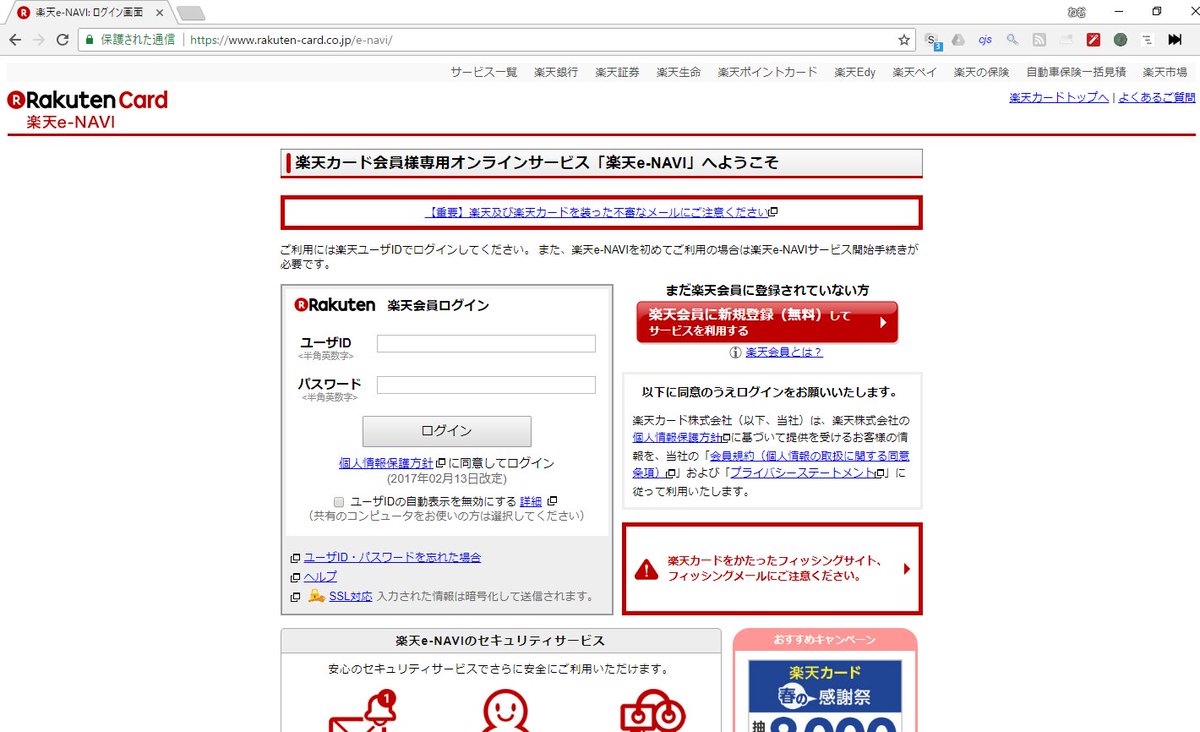Screen dimensions: 1200x732
Task: Click the Rakuten Card 楽天e-NAVI logo
Action: tap(87, 109)
